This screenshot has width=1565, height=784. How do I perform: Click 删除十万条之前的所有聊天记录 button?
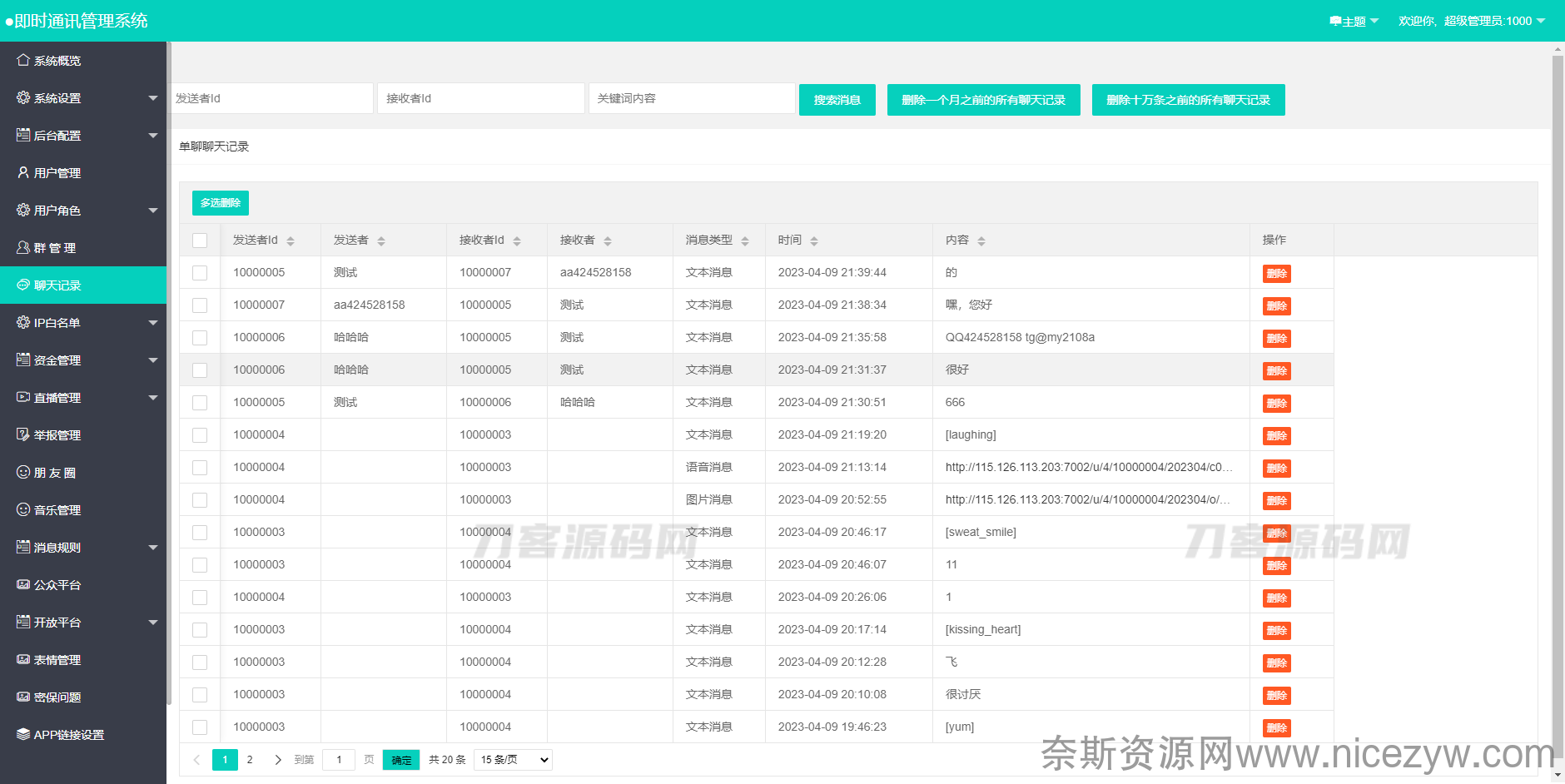click(1189, 100)
